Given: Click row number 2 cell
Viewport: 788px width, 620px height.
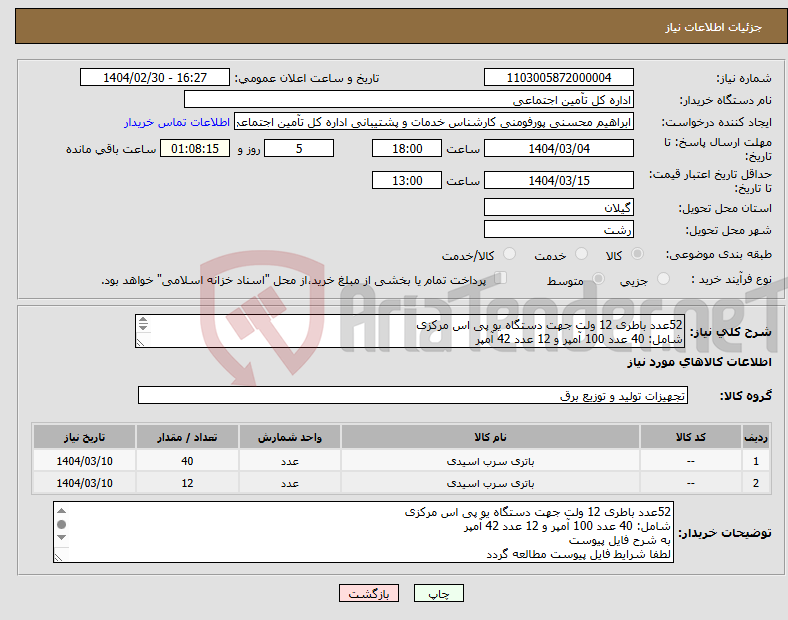Looking at the screenshot, I should click(x=755, y=483).
